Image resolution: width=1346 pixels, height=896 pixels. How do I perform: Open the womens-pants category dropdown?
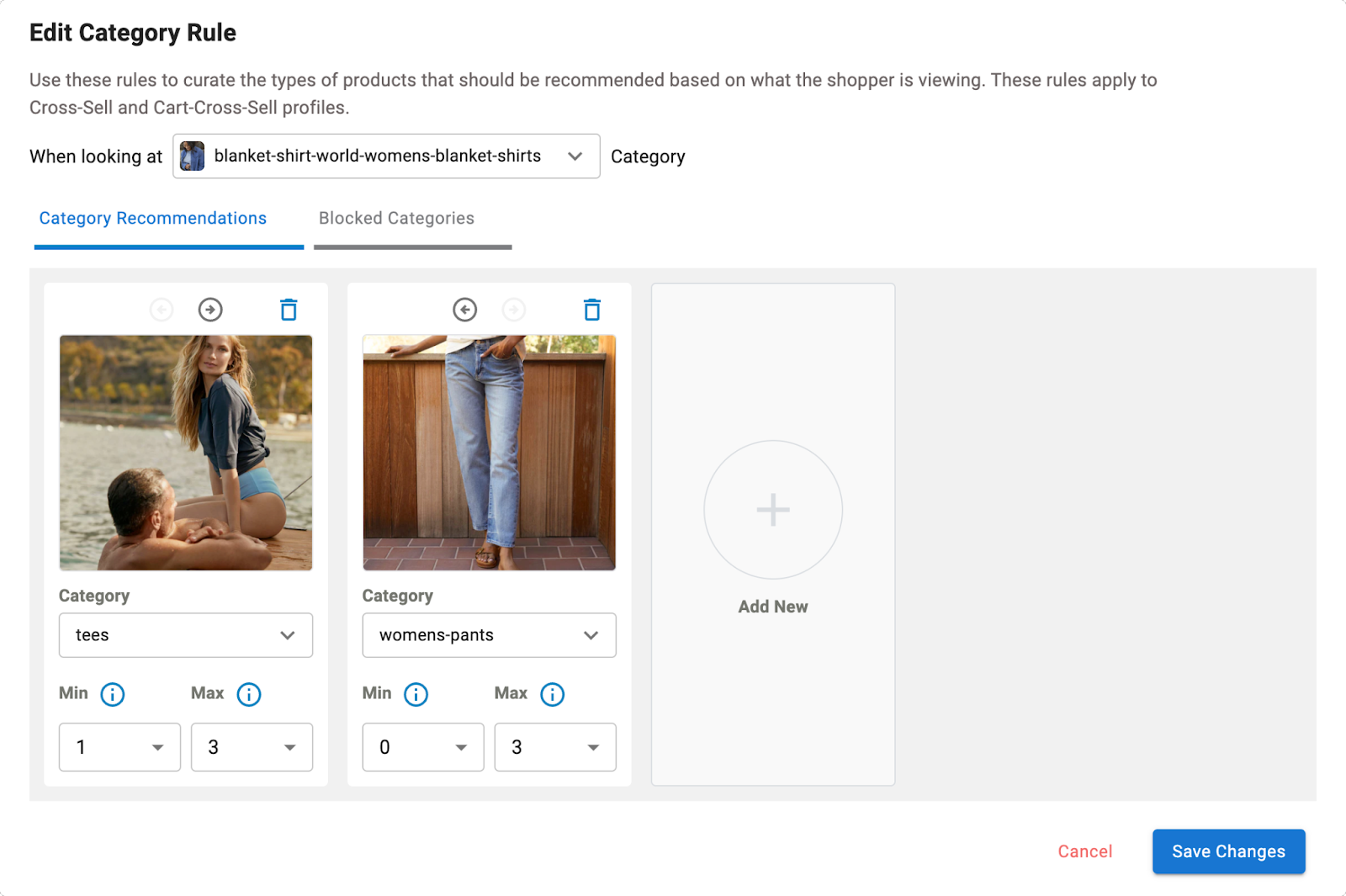490,635
